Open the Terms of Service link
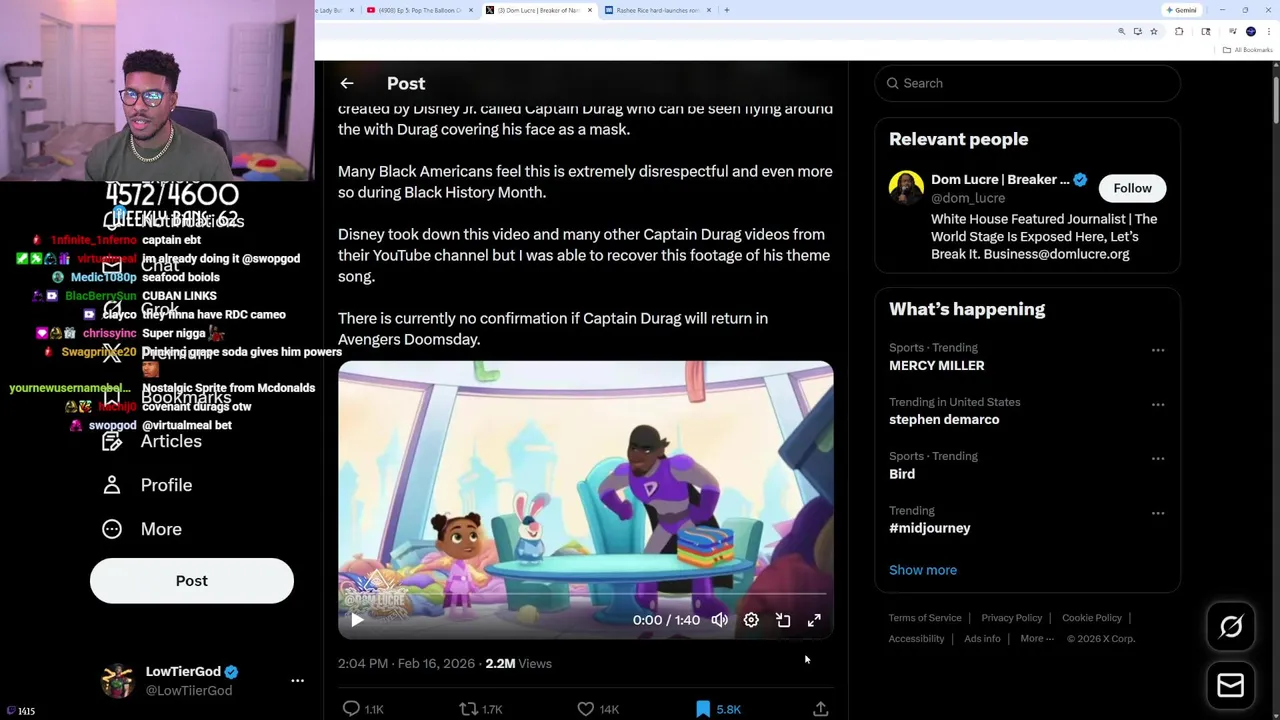The image size is (1280, 720). tap(925, 618)
